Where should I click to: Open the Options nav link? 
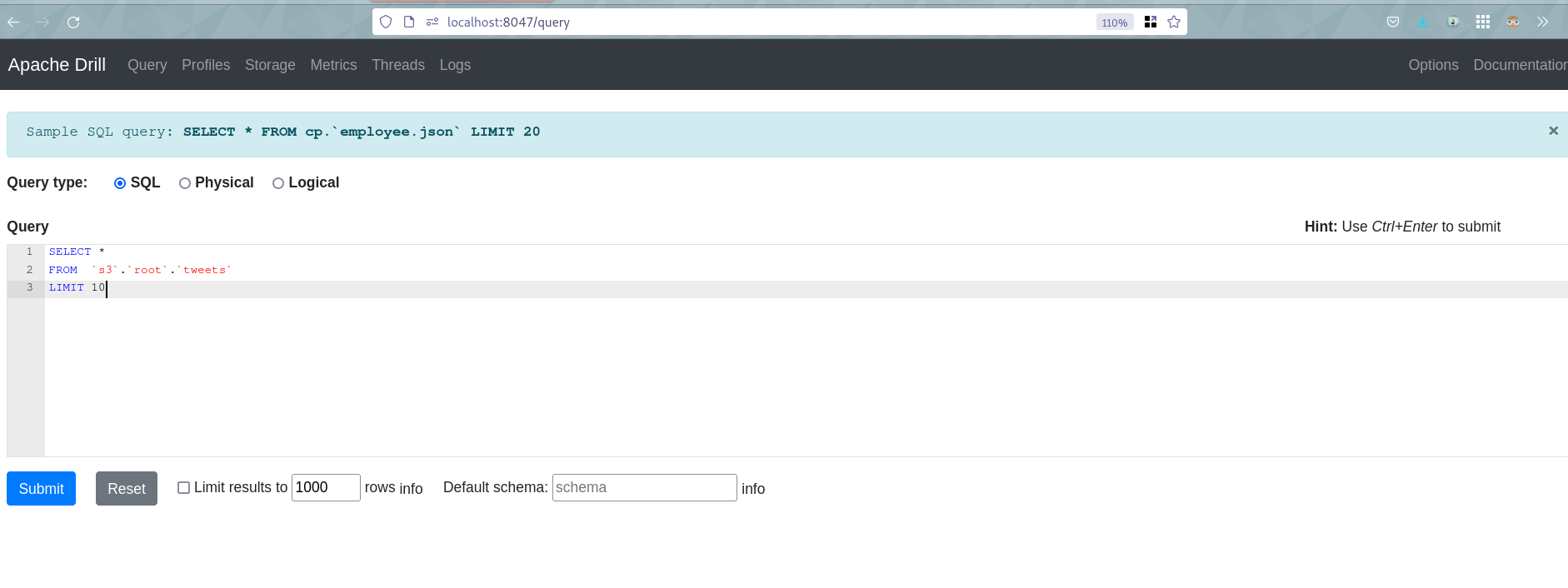[1433, 65]
